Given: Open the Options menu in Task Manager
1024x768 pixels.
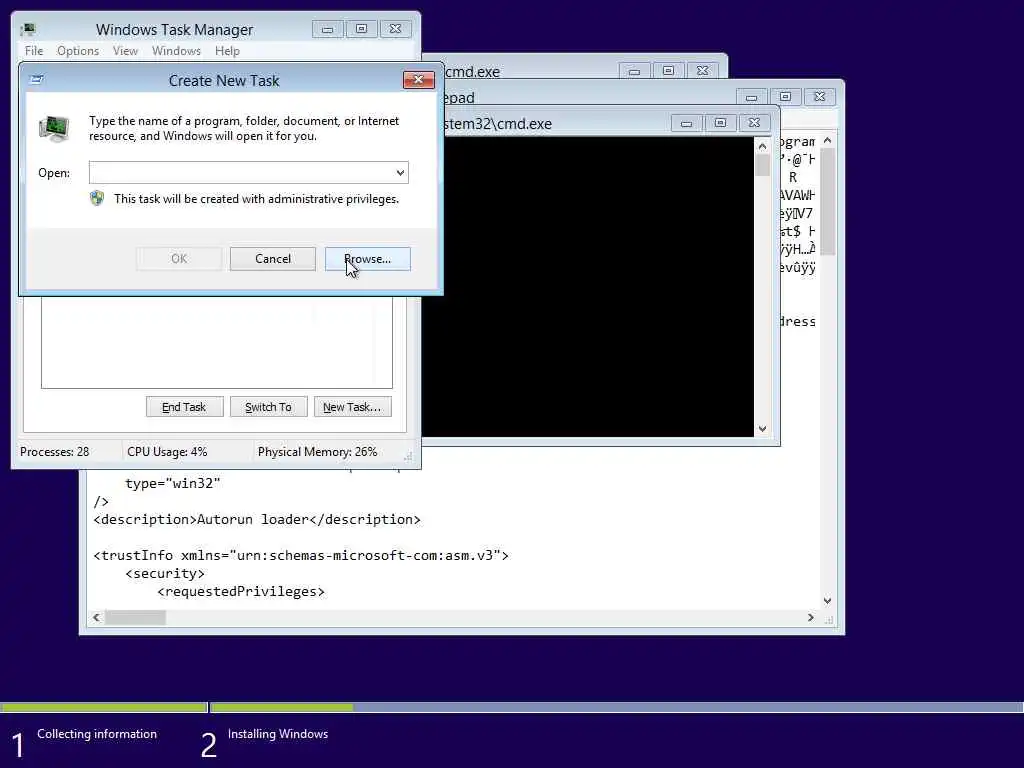Looking at the screenshot, I should [78, 51].
